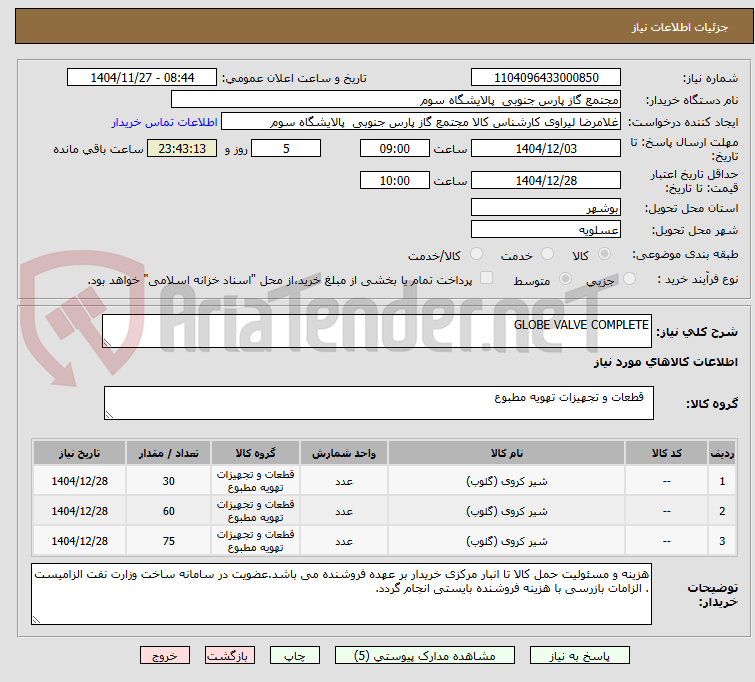Click the واحد شمارش column header
Viewport: 755px width, 682px height.
click(x=344, y=453)
